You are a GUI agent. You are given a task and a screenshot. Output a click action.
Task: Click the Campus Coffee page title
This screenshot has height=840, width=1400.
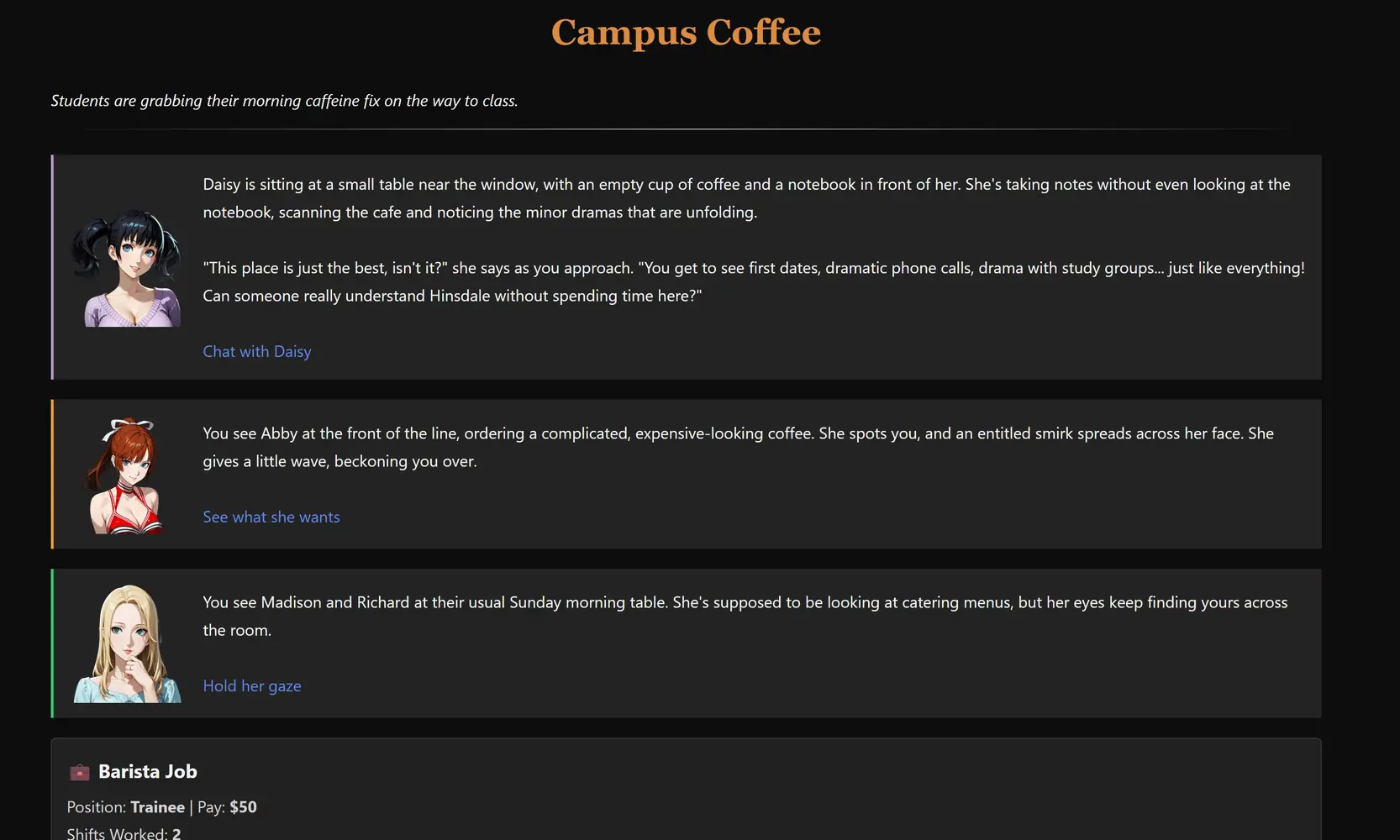click(x=686, y=33)
